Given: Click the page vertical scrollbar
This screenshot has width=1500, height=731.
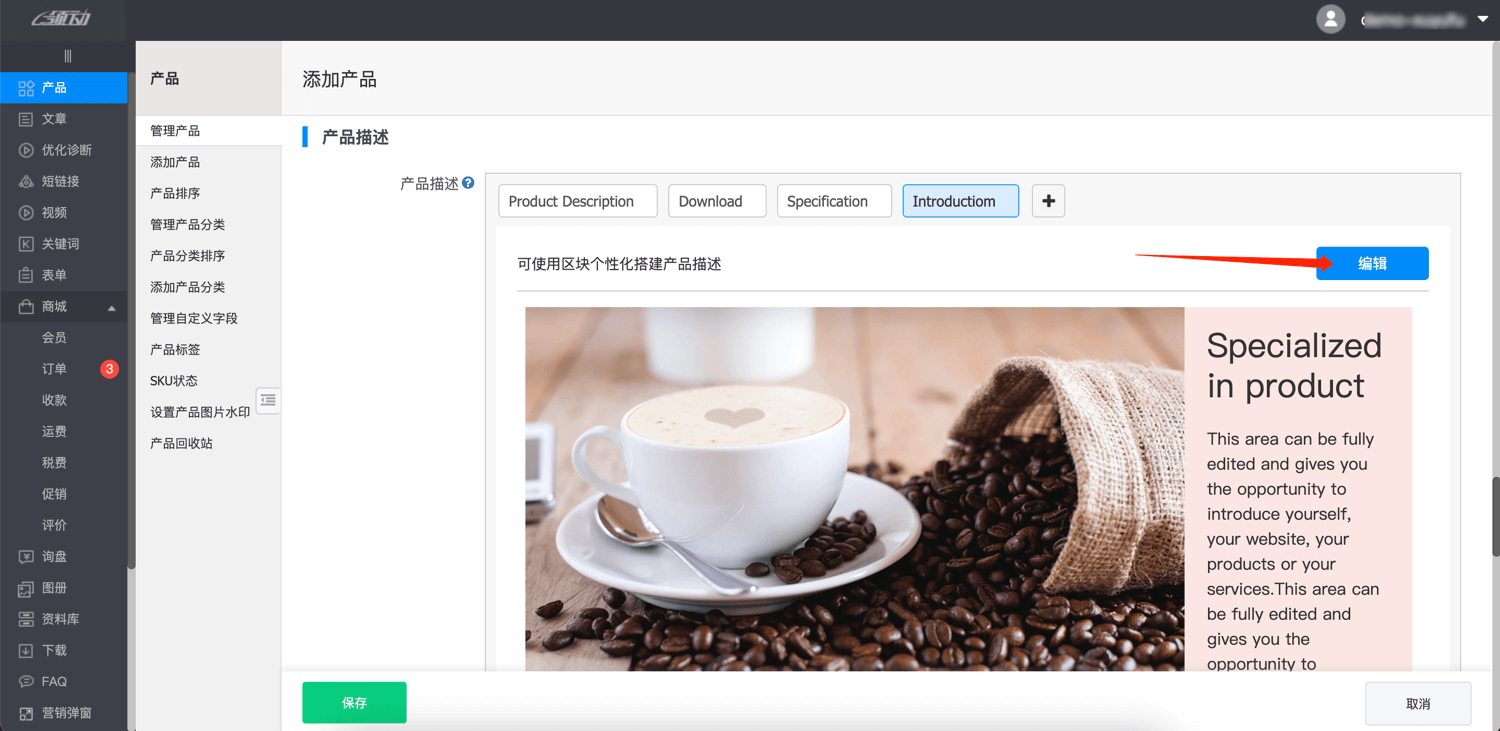Looking at the screenshot, I should coord(1495,516).
